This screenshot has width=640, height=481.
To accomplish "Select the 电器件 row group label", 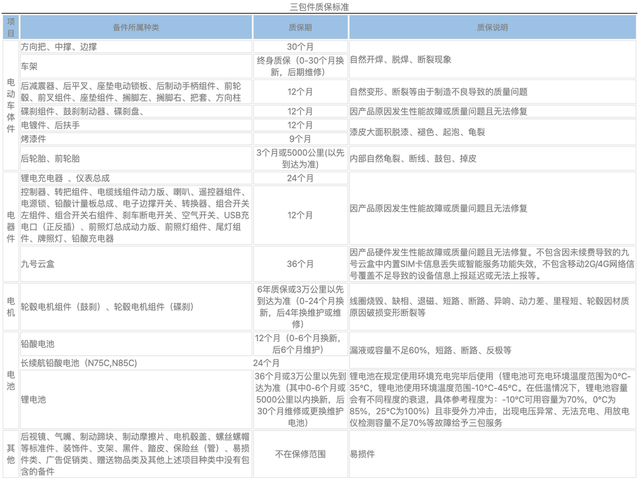I will (11, 227).
